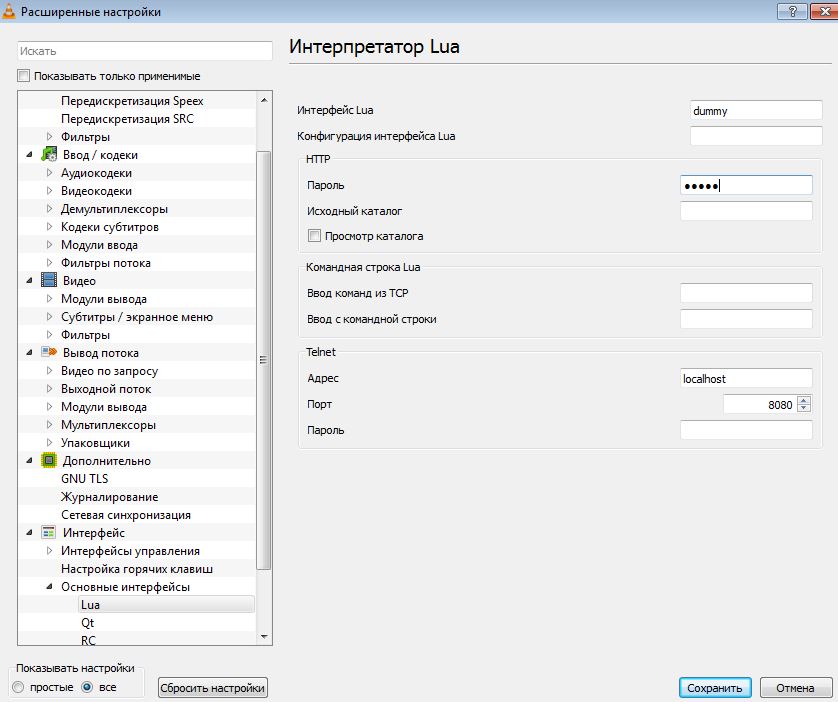
Task: Click the Искать search field
Action: point(145,51)
